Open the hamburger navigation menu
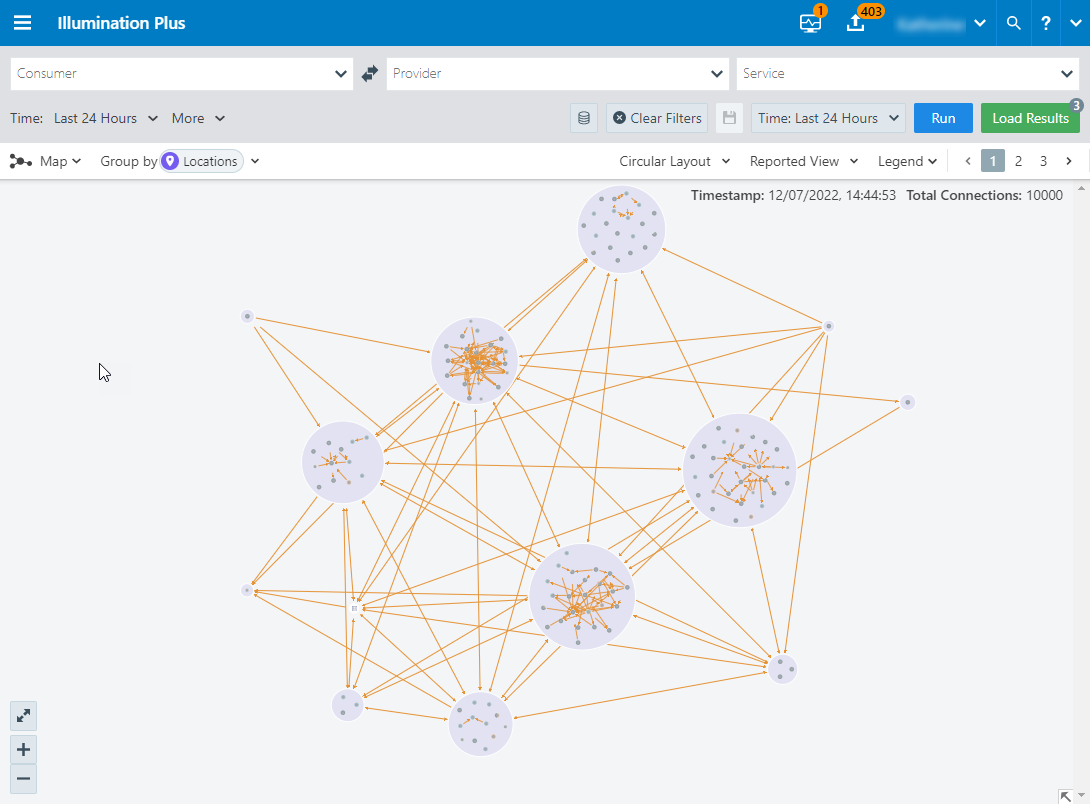This screenshot has height=804, width=1090. [x=22, y=22]
